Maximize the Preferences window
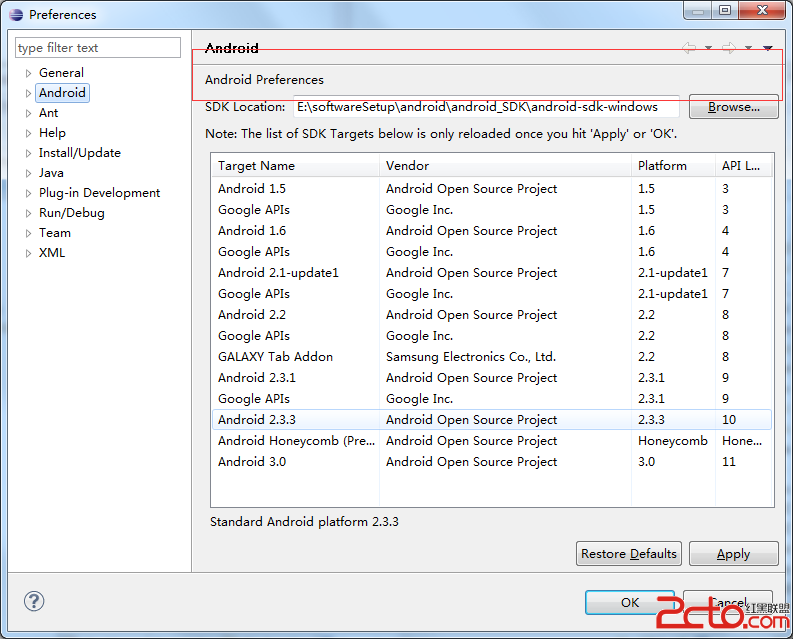 725,10
